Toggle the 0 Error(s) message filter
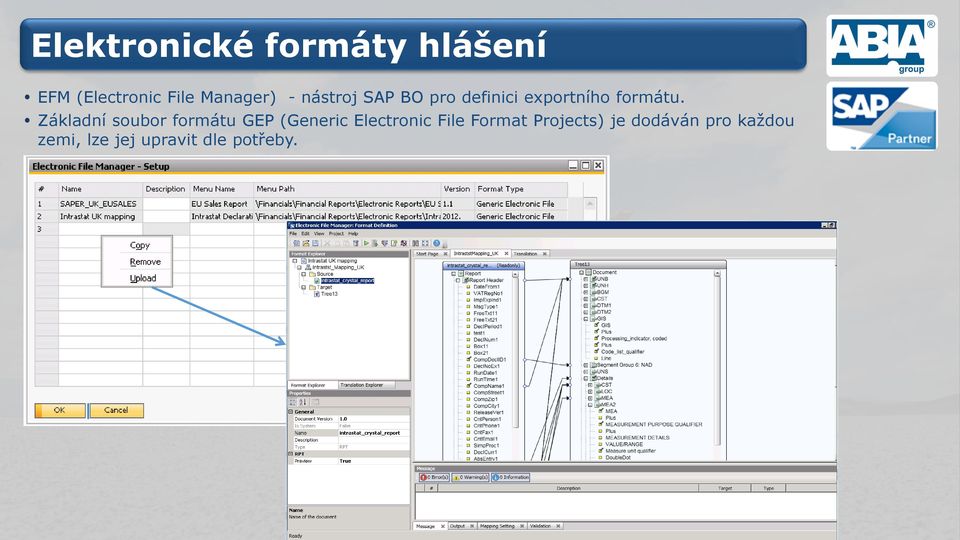The image size is (960, 540). [435, 477]
